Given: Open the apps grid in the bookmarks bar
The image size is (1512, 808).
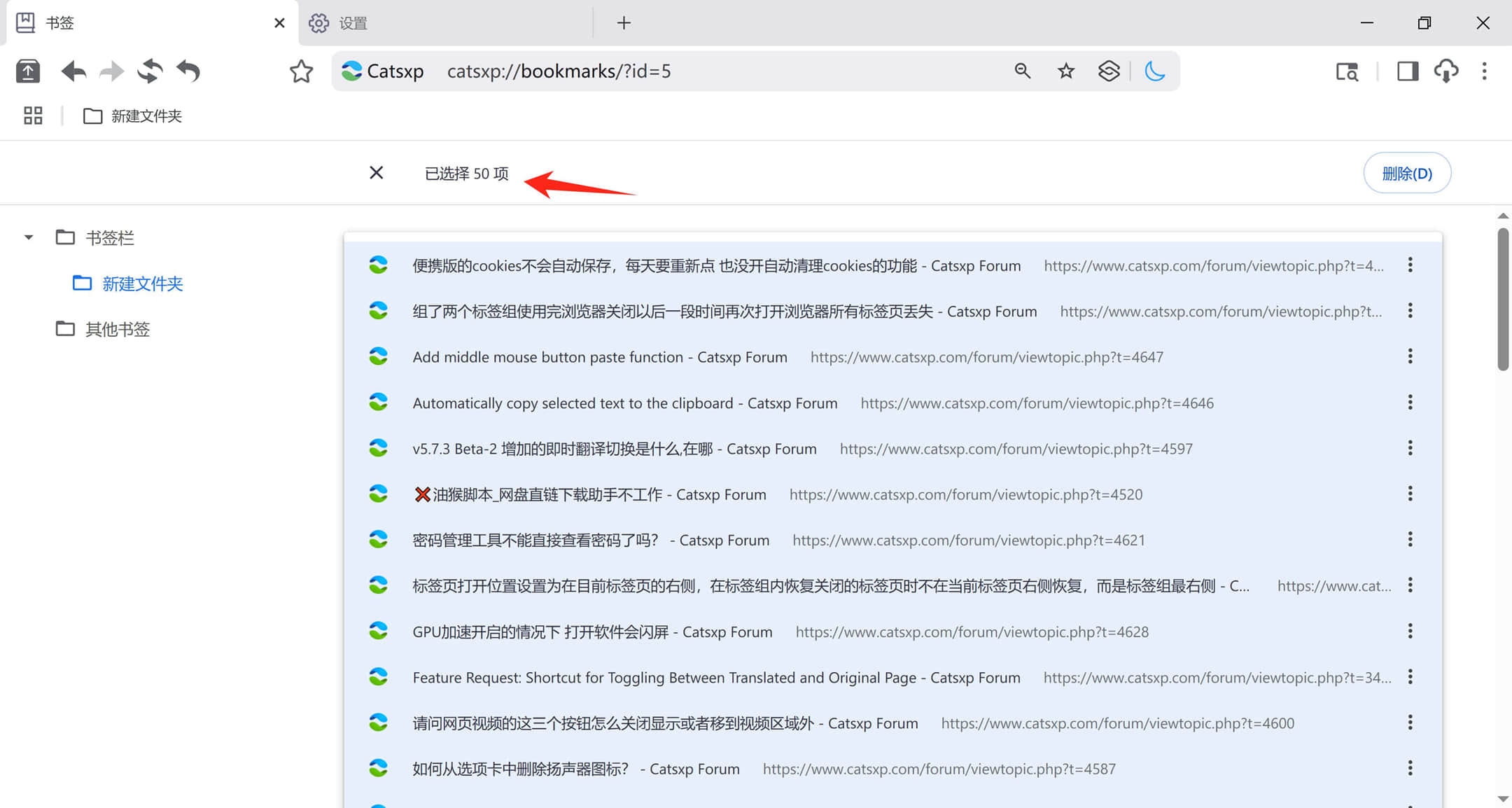Looking at the screenshot, I should tap(33, 116).
